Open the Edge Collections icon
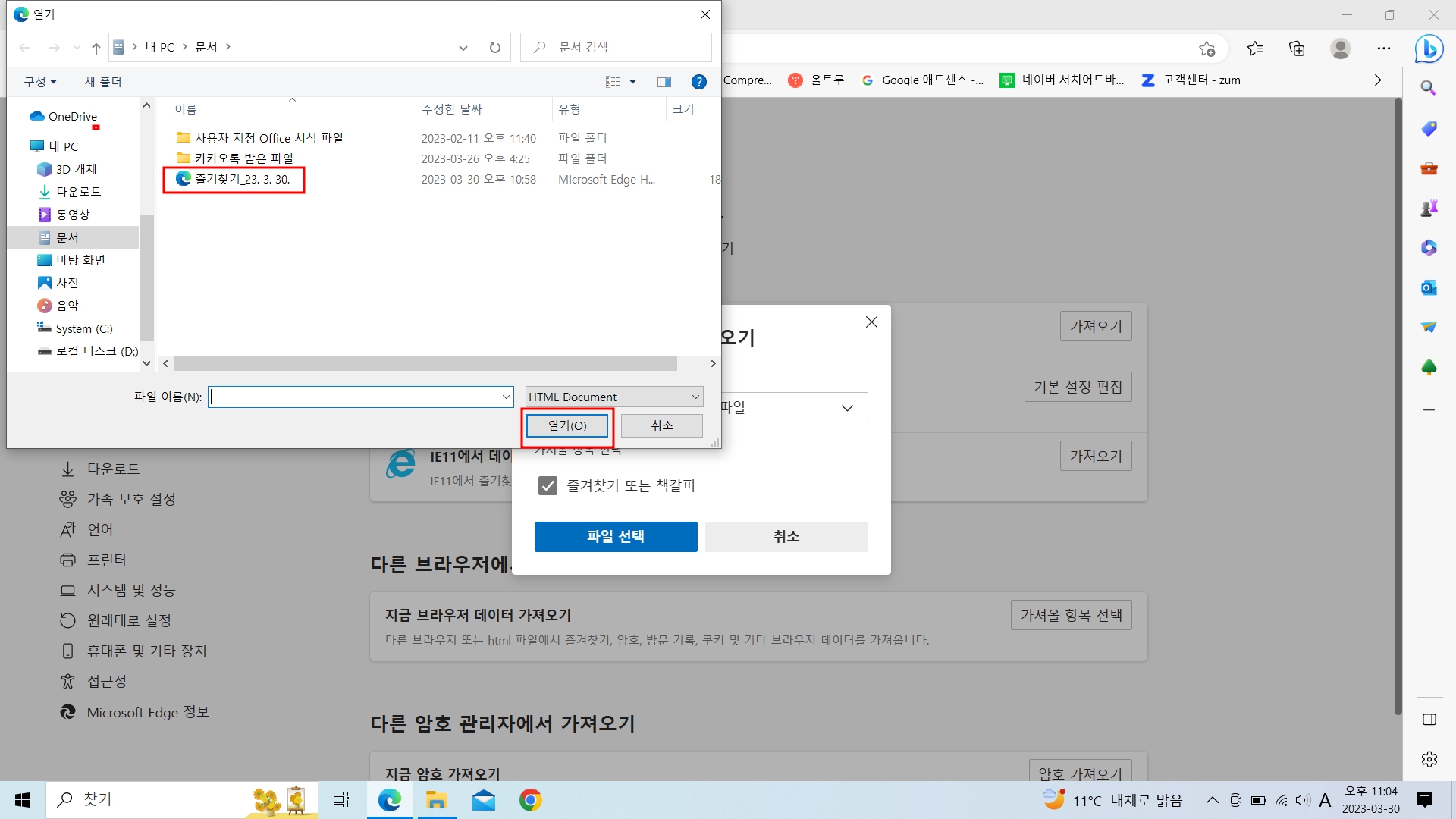 coord(1297,49)
